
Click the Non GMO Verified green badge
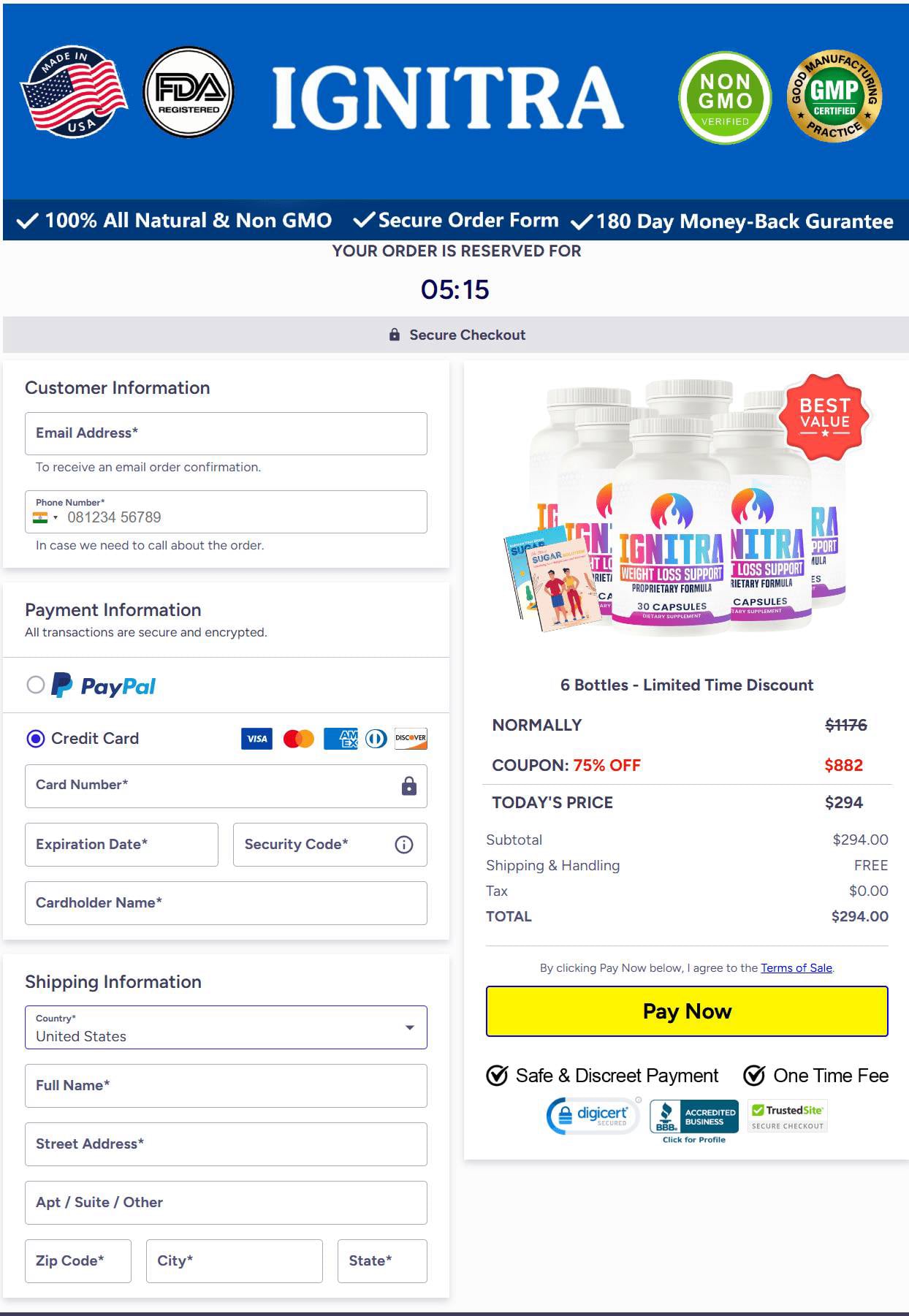[725, 97]
